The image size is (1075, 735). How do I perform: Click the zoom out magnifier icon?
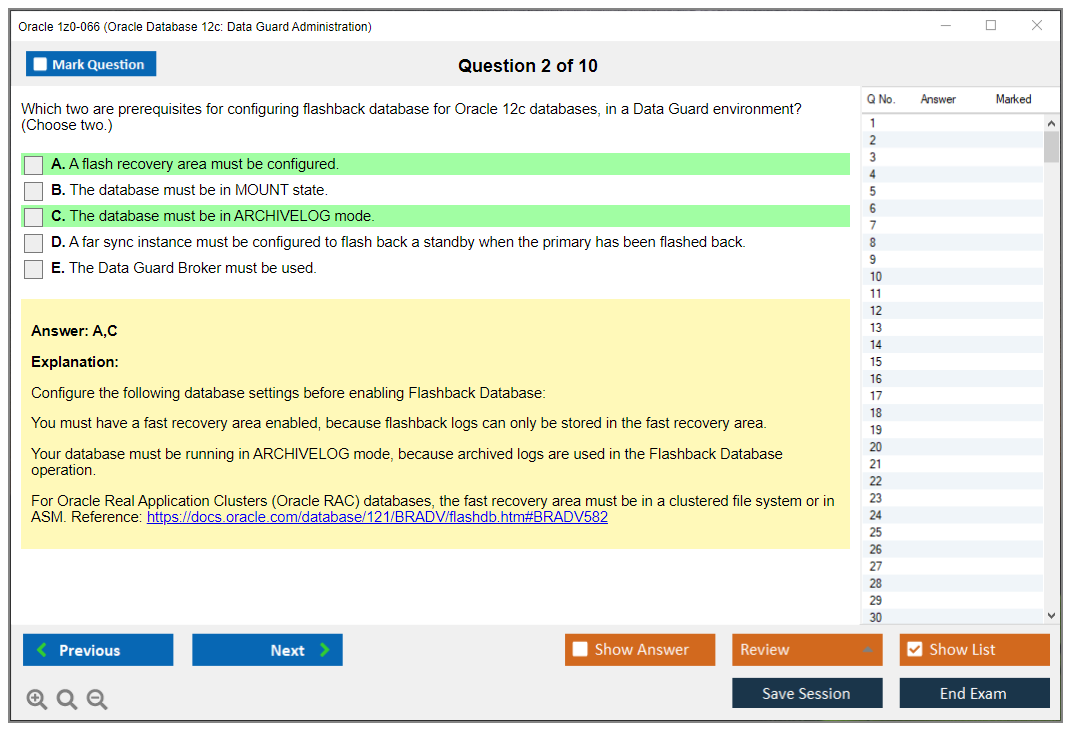coord(97,699)
